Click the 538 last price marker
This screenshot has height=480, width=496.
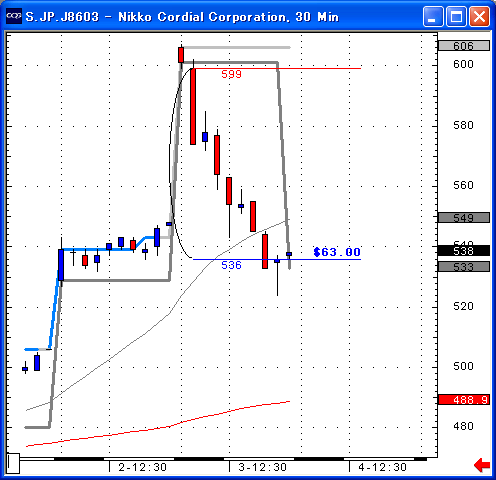(x=464, y=251)
